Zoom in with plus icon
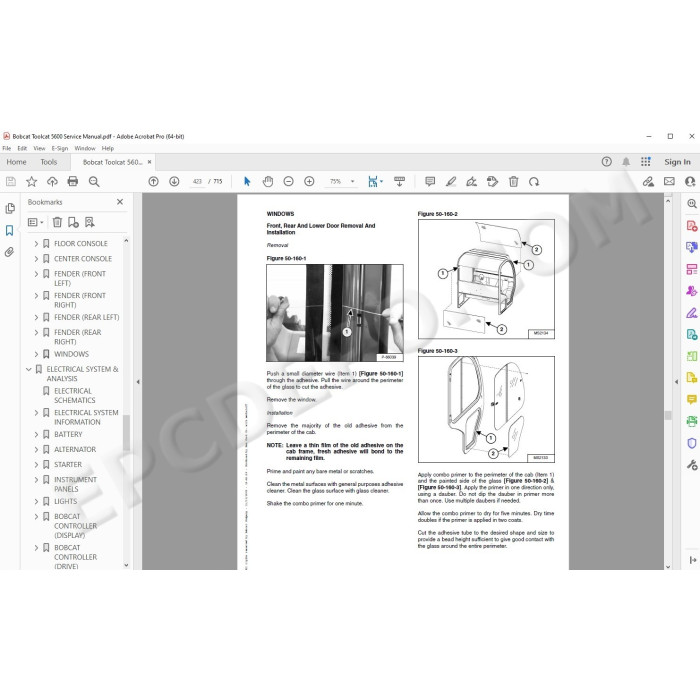Viewport: 700px width, 700px height. point(309,181)
